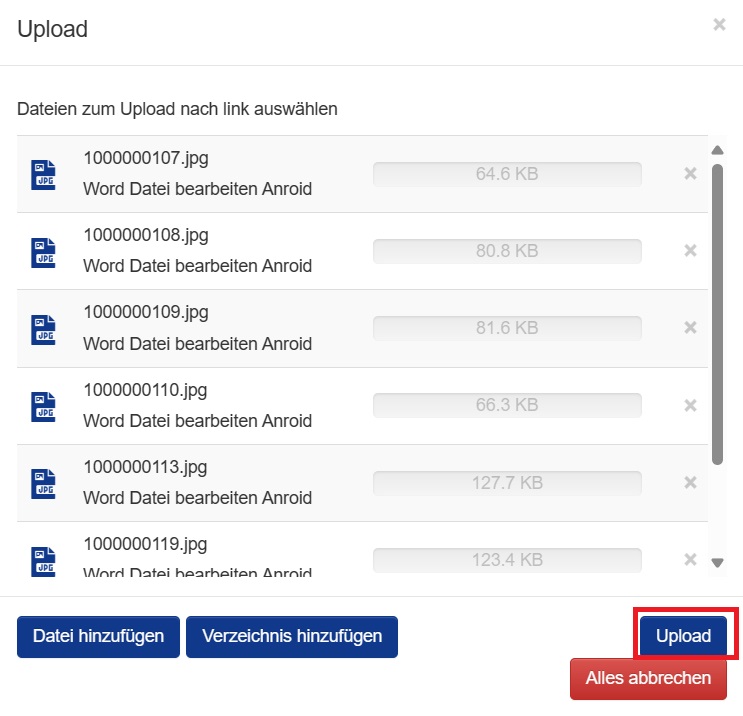Screen dimensions: 743x716
Task: Click the description under 1000000110.jpg
Action: pos(198,421)
